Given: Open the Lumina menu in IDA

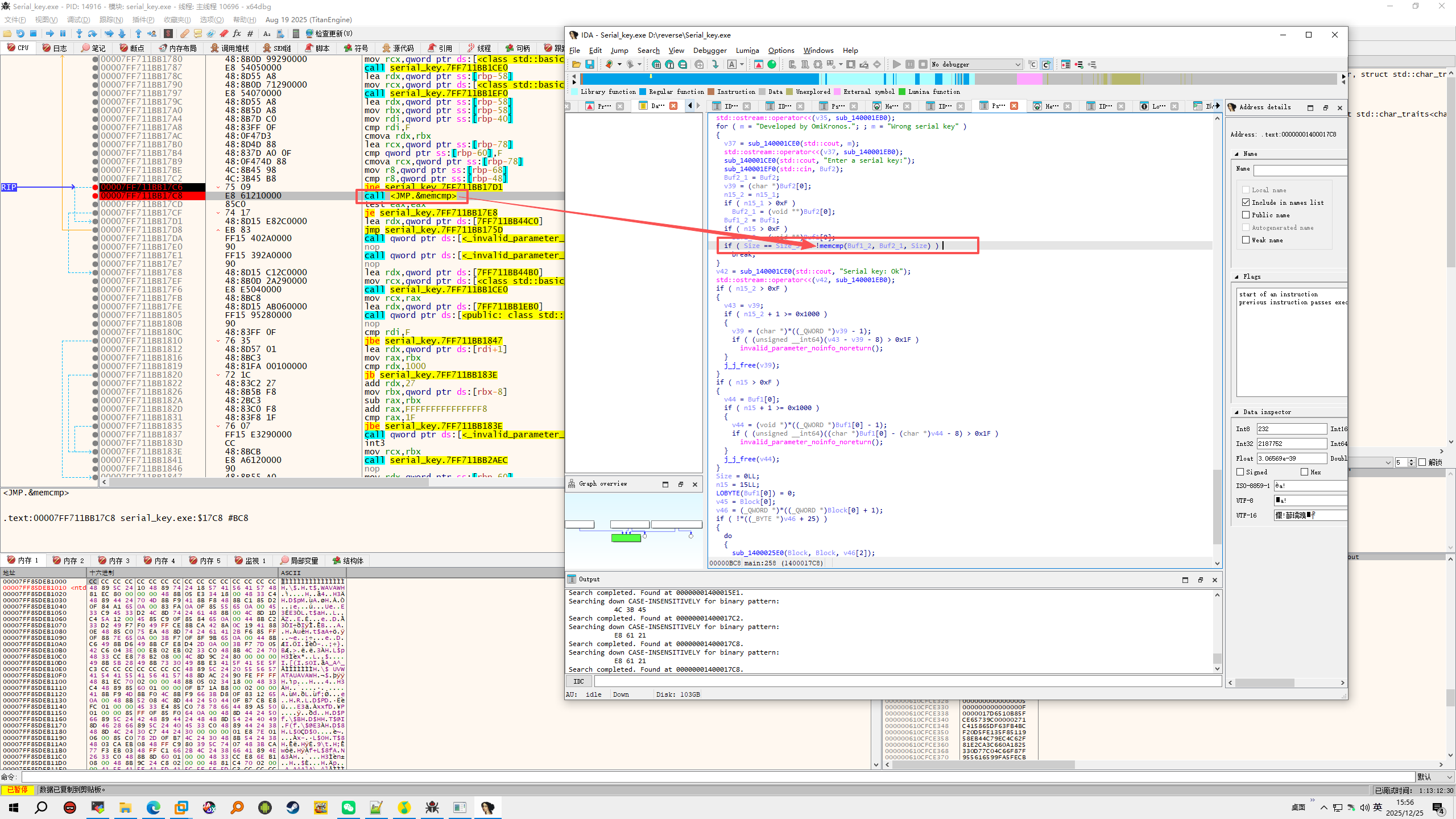Looking at the screenshot, I should (x=747, y=50).
